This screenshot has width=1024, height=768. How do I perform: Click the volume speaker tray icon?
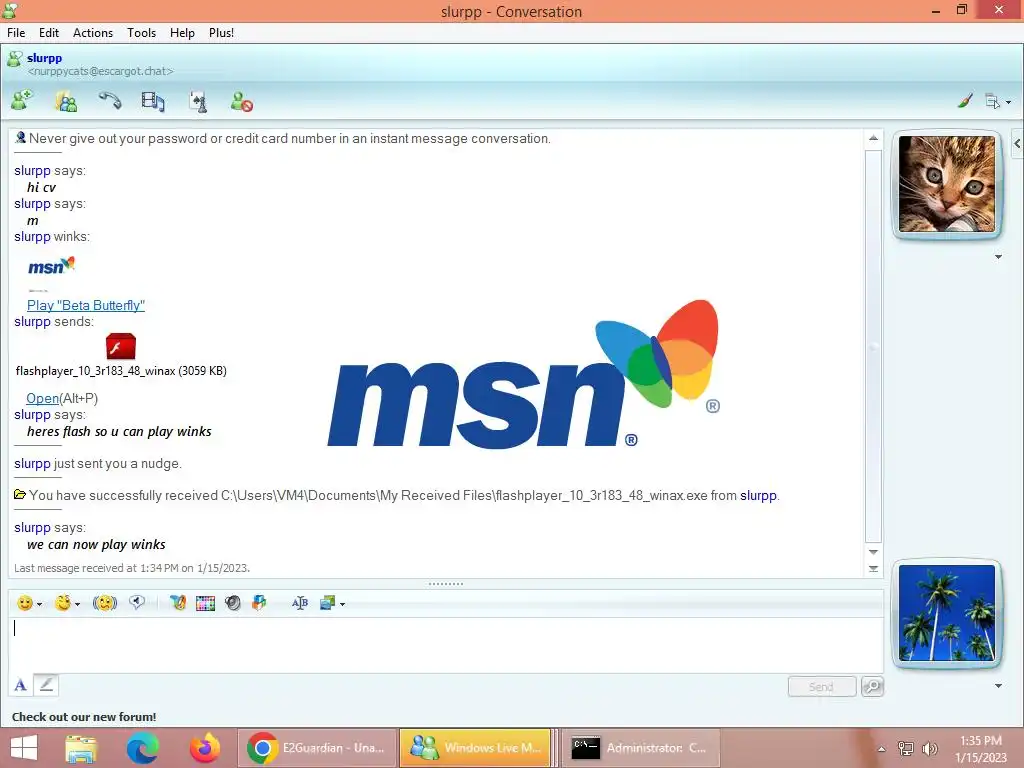929,749
